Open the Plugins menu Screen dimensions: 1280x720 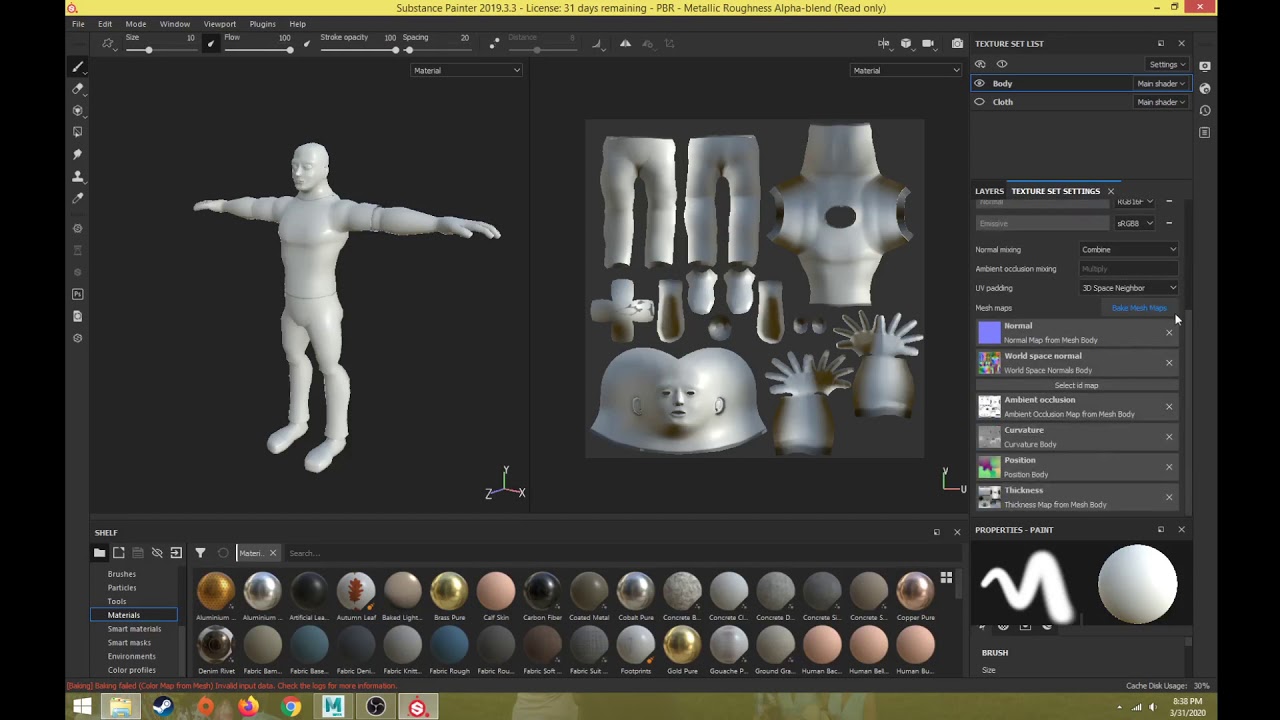263,24
